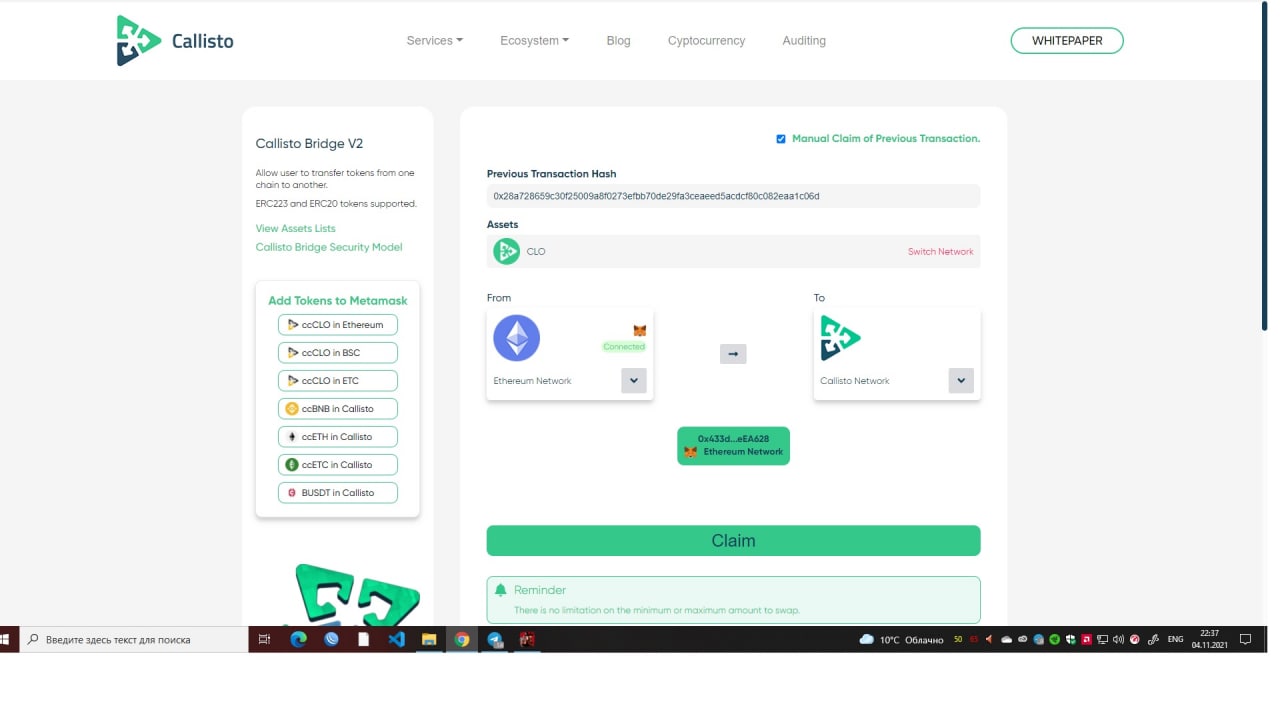Viewport: 1280px width, 720px height.
Task: Switch to Chrome in taskbar
Action: 461,639
